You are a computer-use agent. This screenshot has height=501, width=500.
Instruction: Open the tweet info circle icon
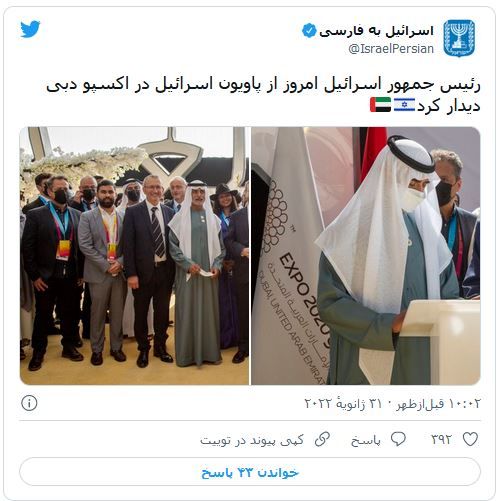click(x=29, y=403)
